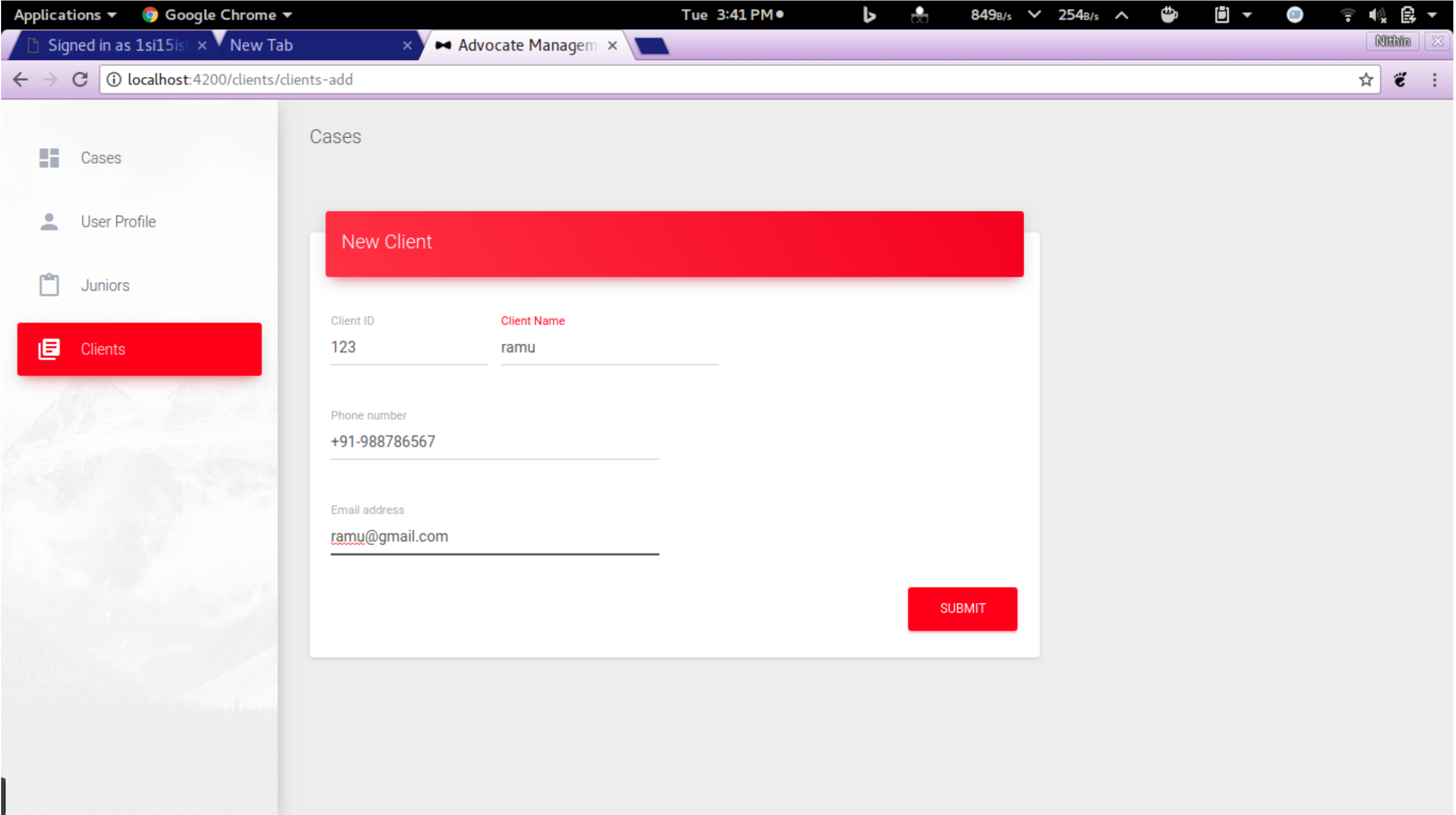Click the muted volume icon
This screenshot has width=1456, height=815.
[1377, 14]
